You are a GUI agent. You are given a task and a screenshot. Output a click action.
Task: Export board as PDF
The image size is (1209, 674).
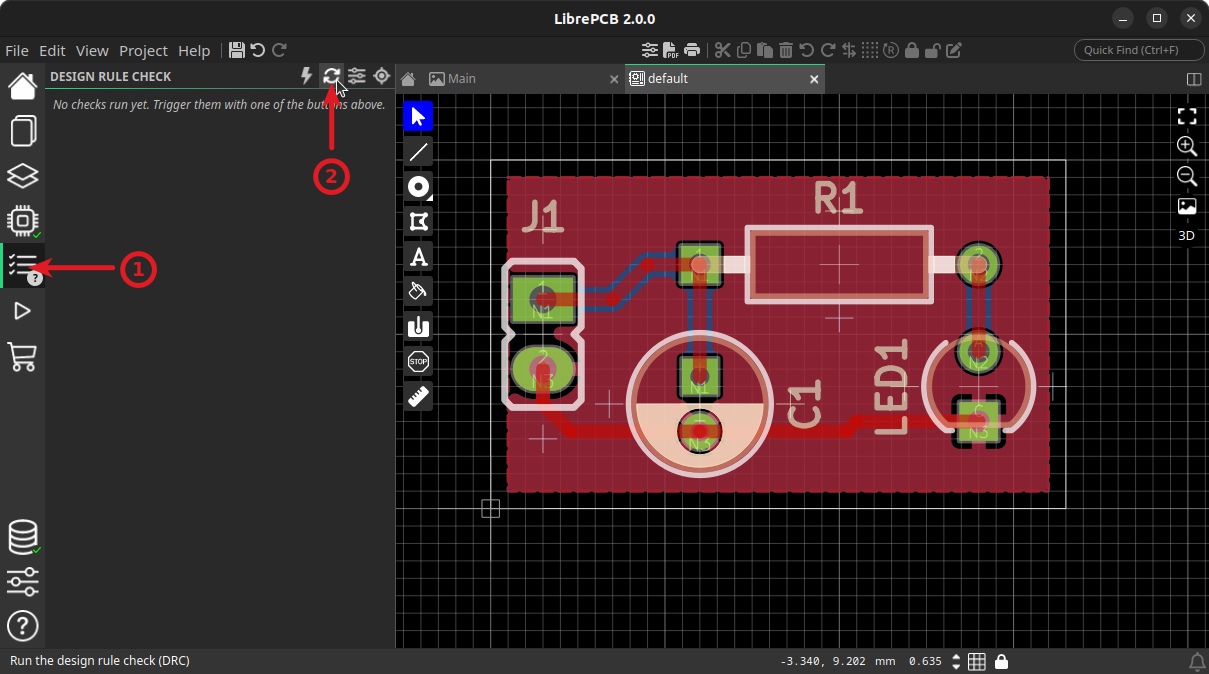click(x=671, y=50)
